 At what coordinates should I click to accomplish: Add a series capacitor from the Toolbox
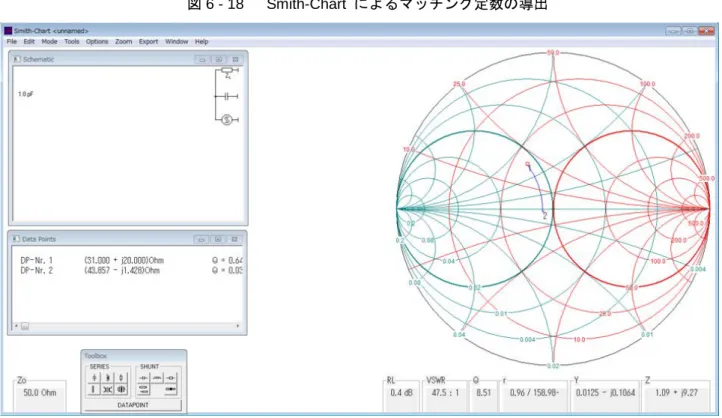(94, 377)
